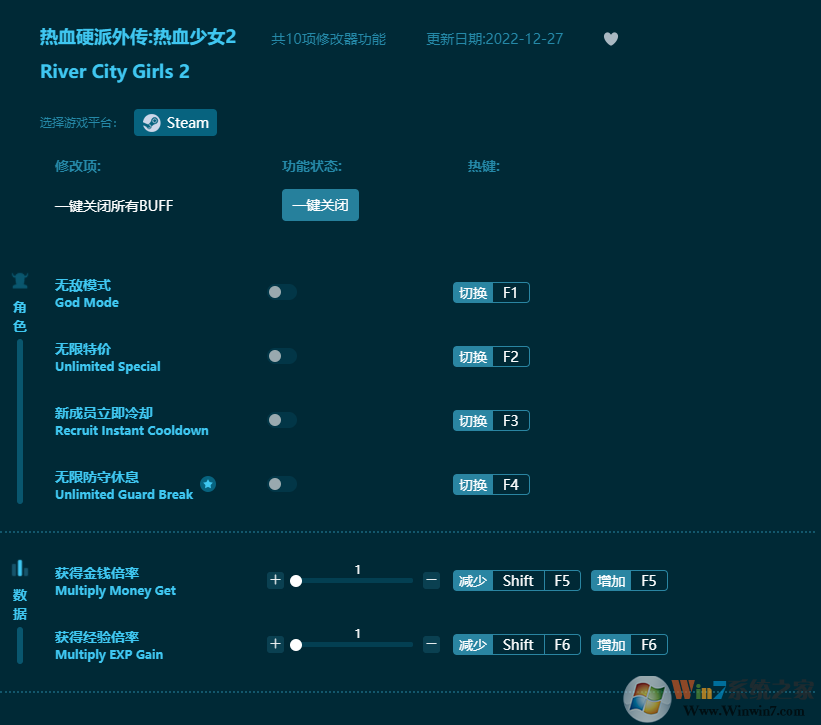Click the Multiply Money Get slider handle
Image resolution: width=821 pixels, height=725 pixels.
point(296,581)
